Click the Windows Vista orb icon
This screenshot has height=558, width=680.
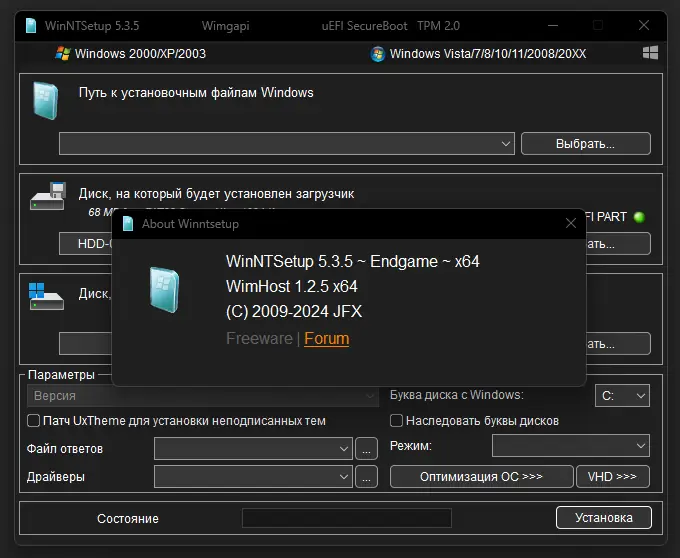point(378,54)
